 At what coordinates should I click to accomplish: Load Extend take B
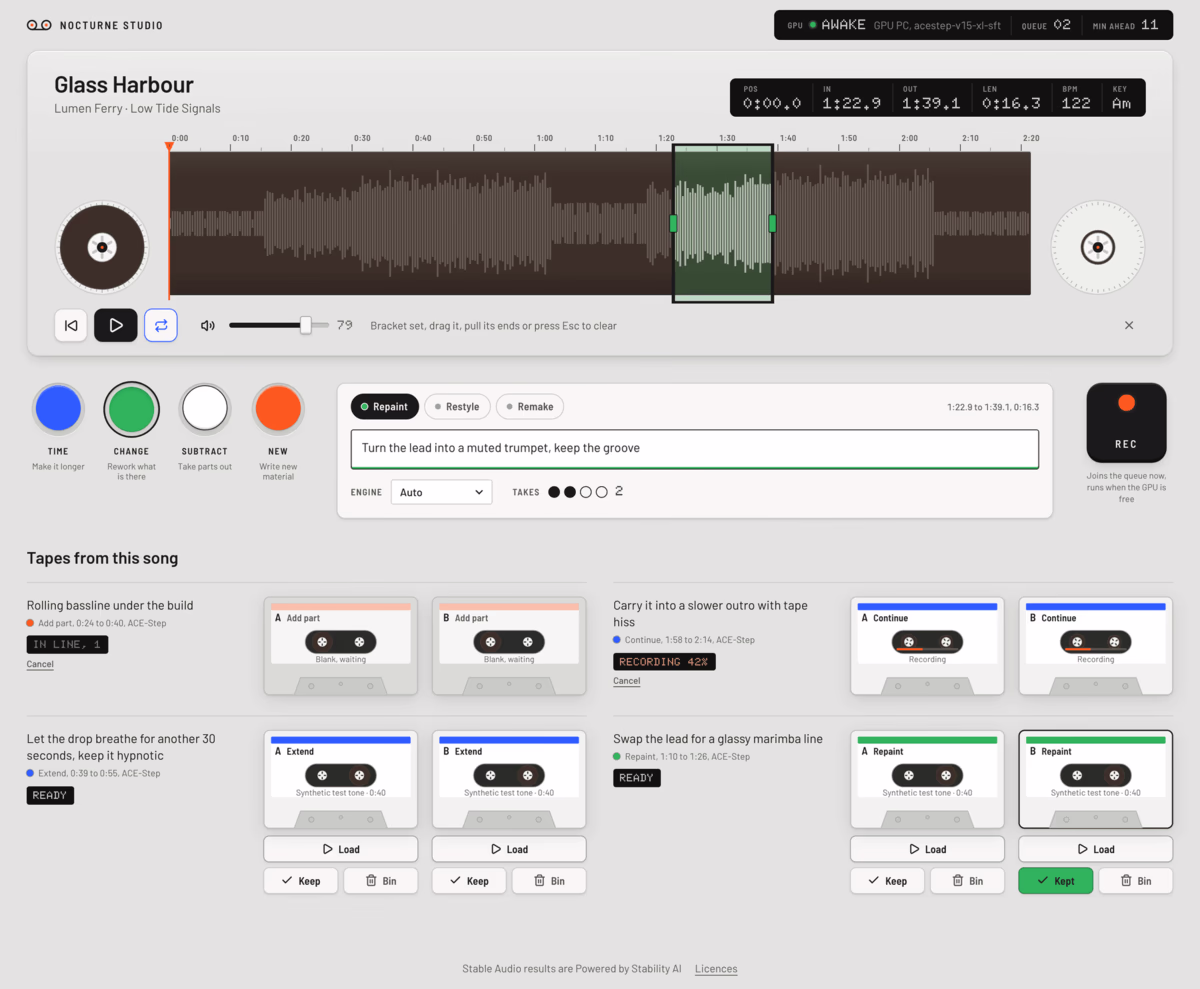click(x=508, y=849)
